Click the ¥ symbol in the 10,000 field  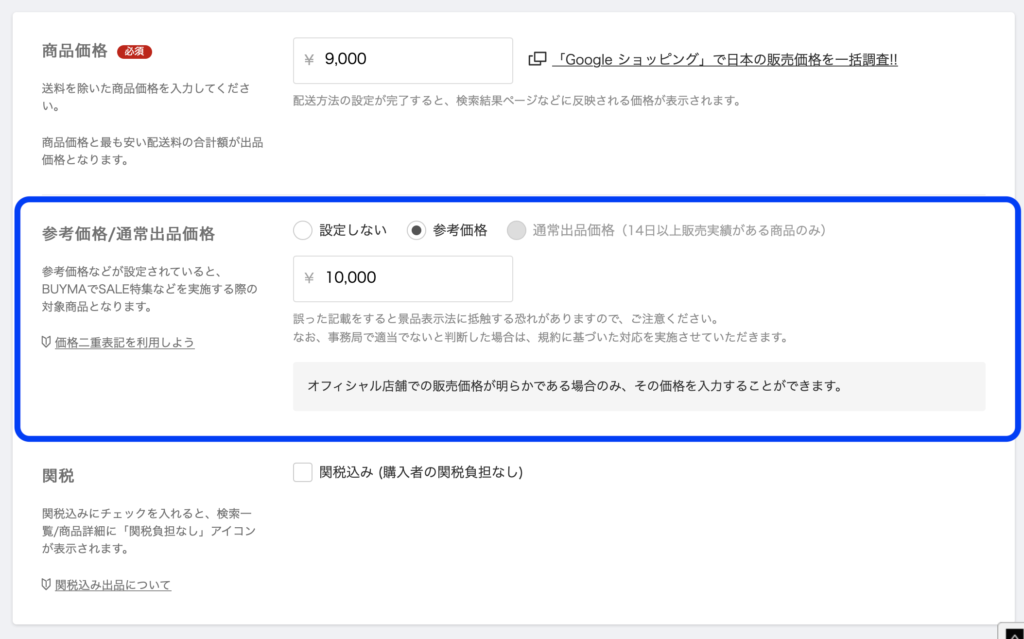310,278
